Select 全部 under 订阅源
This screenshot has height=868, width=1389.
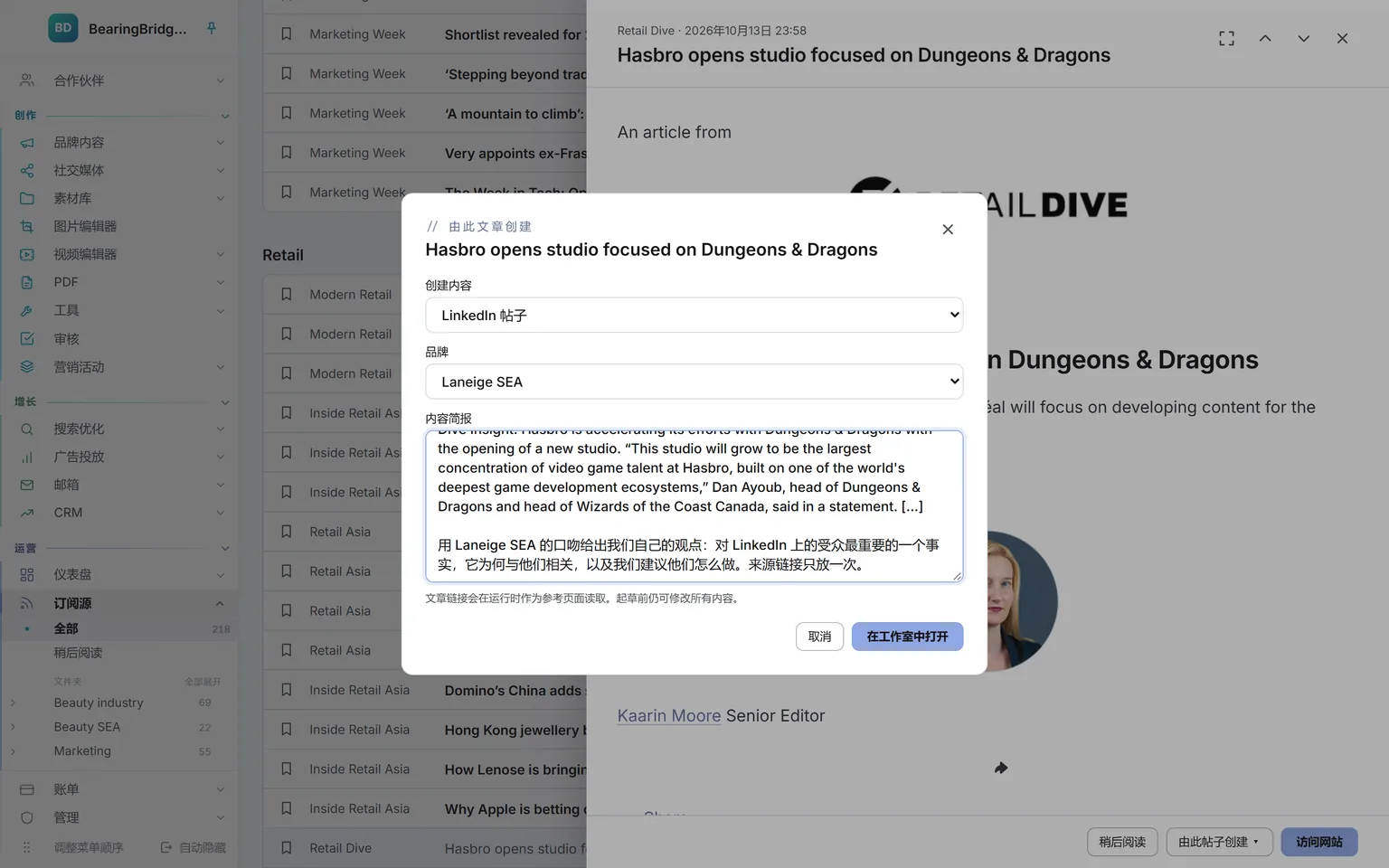(66, 628)
